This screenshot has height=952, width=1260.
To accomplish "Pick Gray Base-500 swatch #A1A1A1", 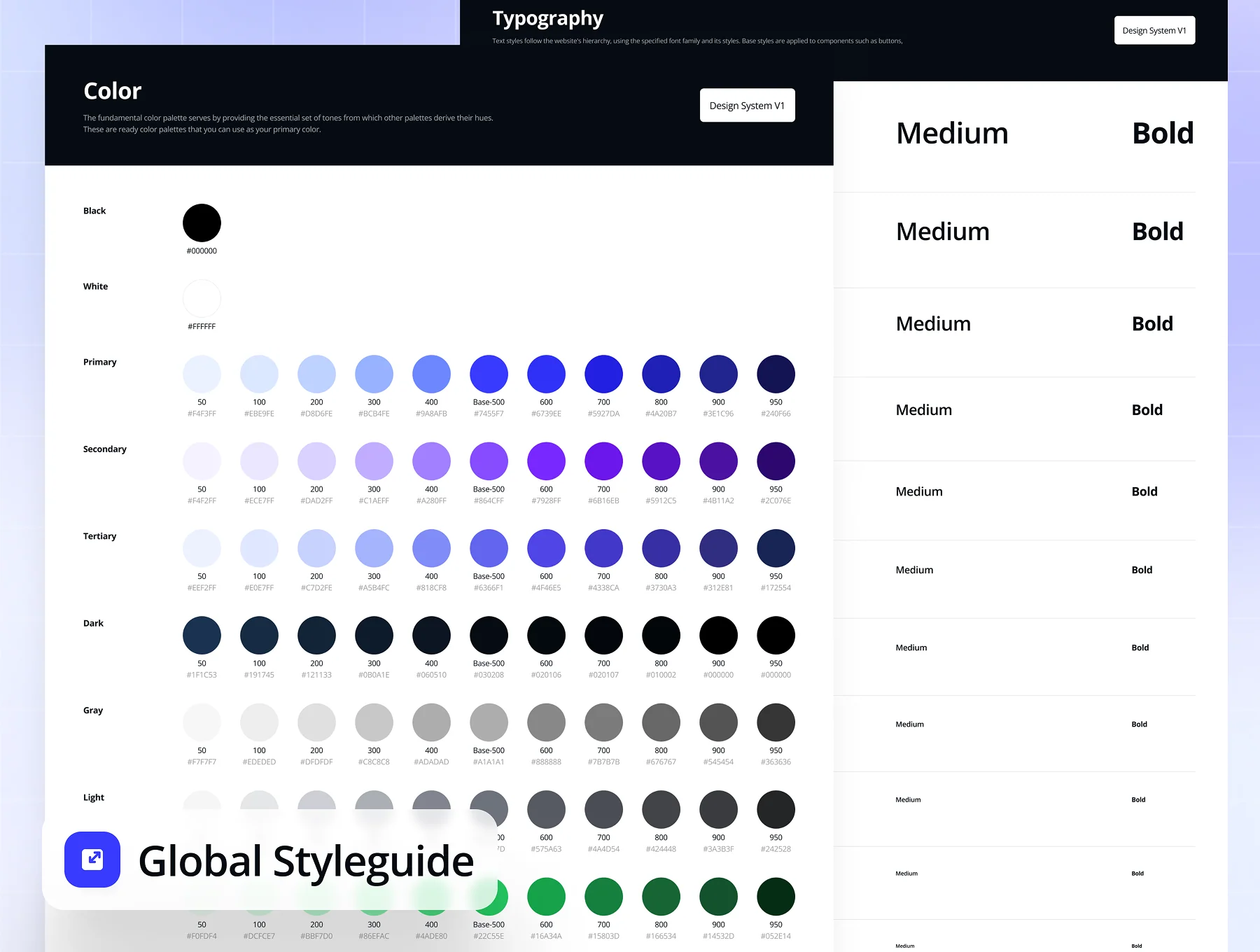I will pyautogui.click(x=489, y=722).
